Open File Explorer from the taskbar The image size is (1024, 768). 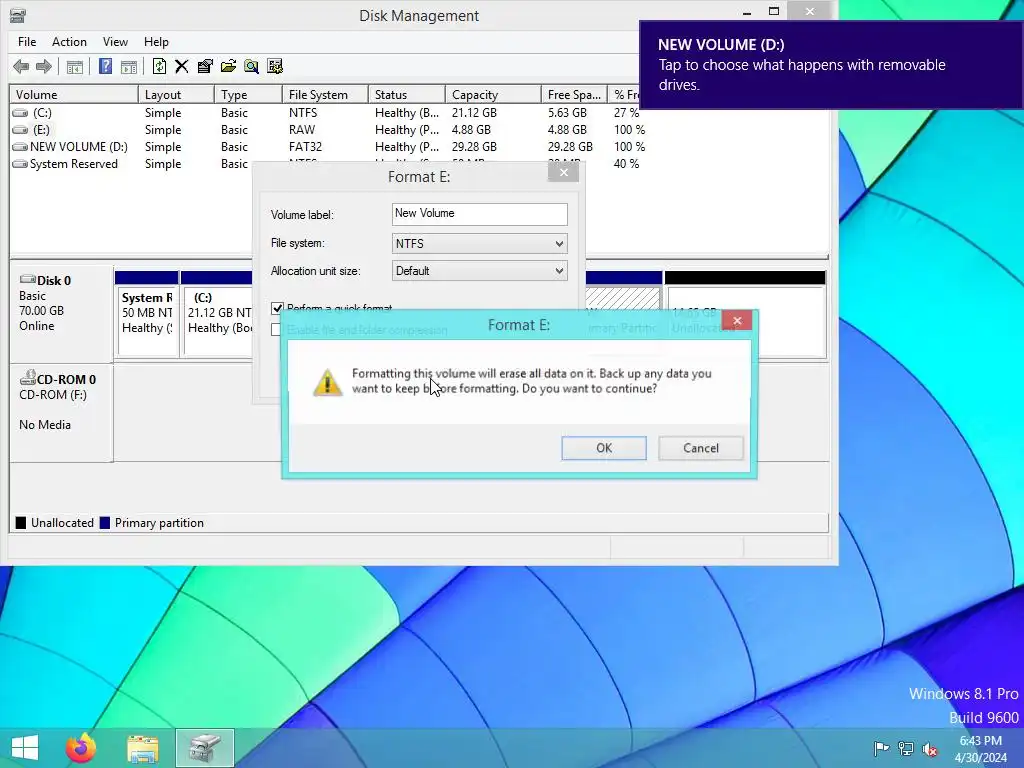click(x=143, y=748)
